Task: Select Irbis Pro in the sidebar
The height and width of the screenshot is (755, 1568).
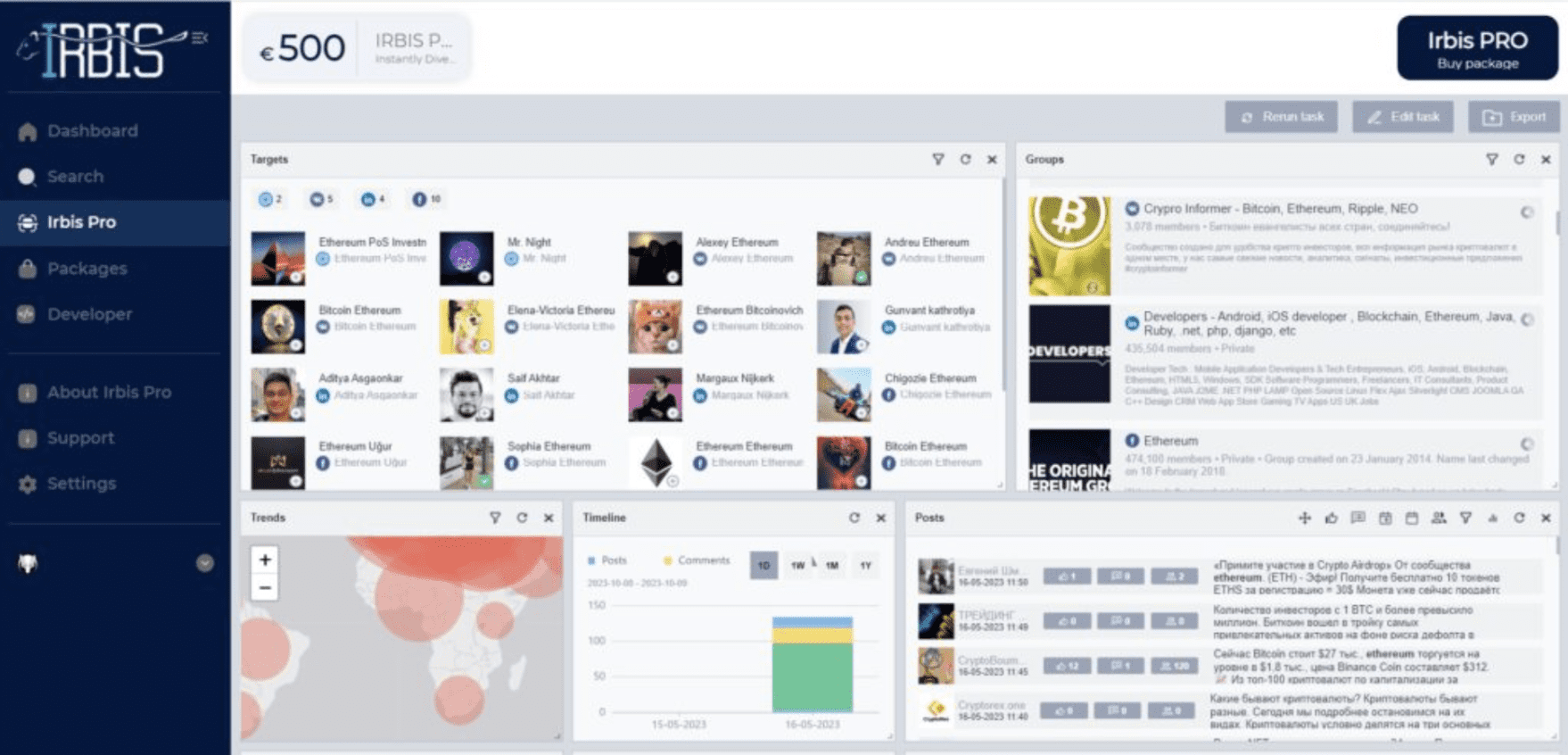Action: [x=115, y=222]
